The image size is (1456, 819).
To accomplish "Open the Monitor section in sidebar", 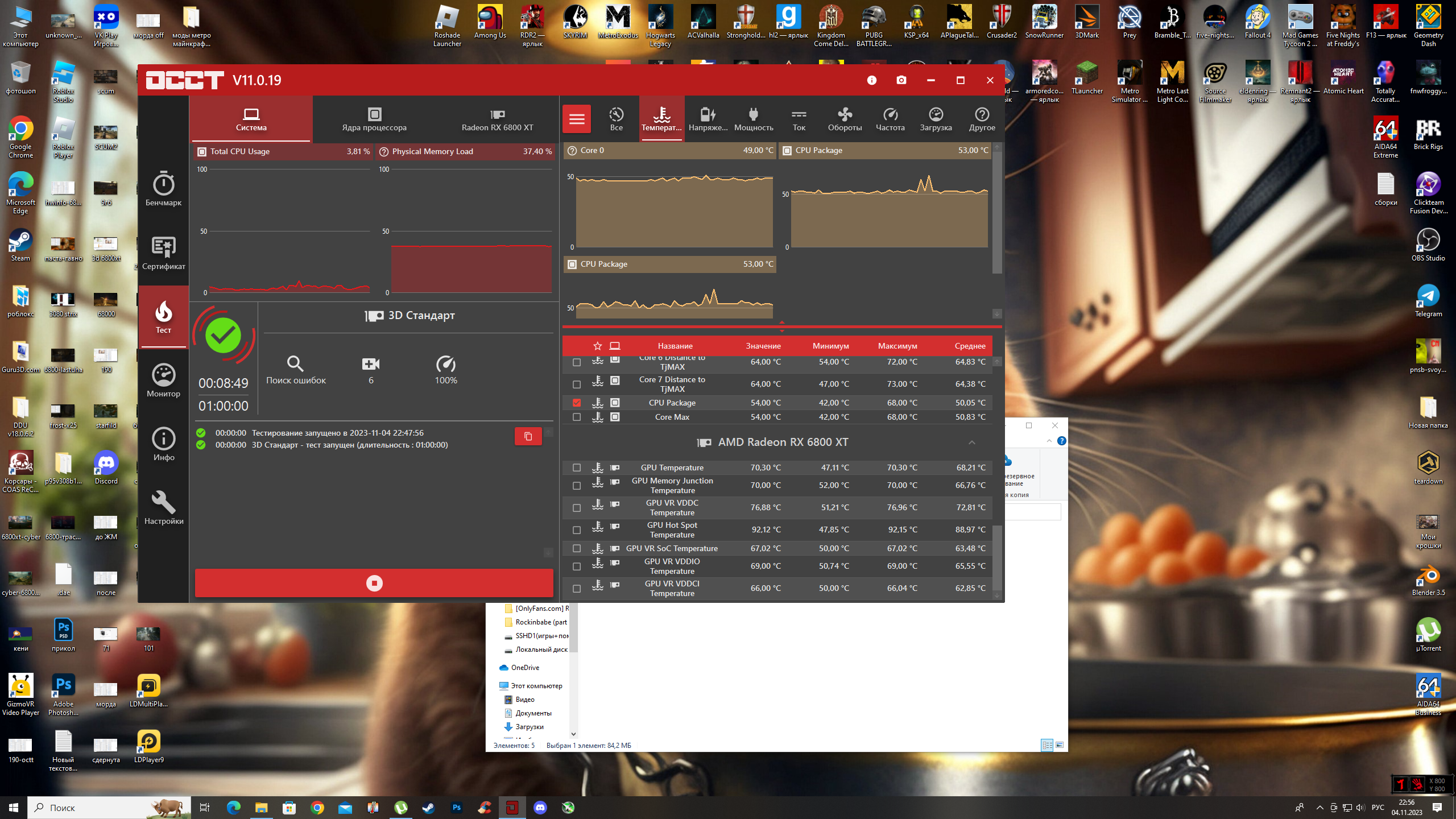I will 163,380.
